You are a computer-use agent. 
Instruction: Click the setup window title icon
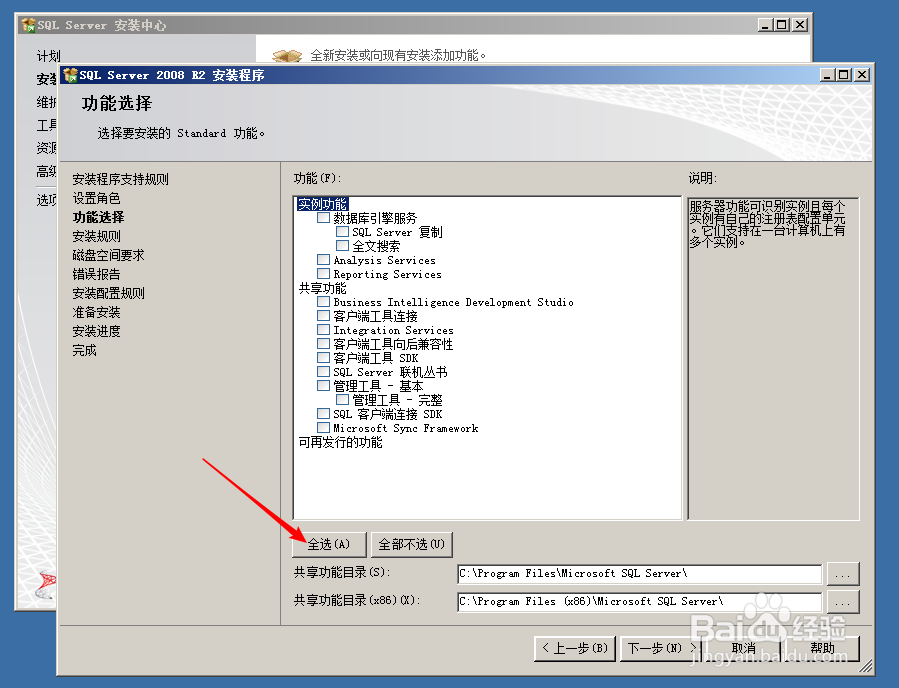tap(70, 75)
